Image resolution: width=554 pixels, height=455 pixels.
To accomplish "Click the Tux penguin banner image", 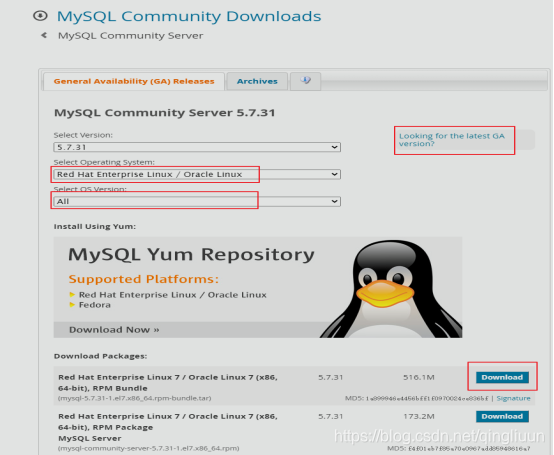I will click(392, 289).
